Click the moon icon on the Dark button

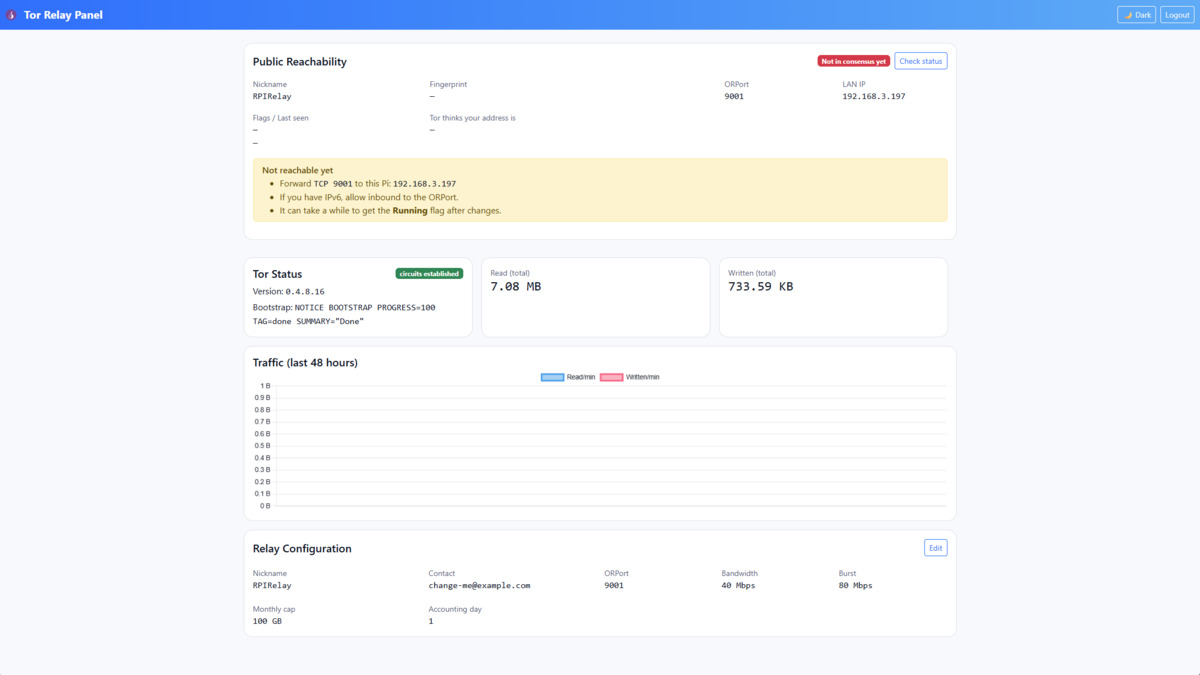(x=1126, y=14)
